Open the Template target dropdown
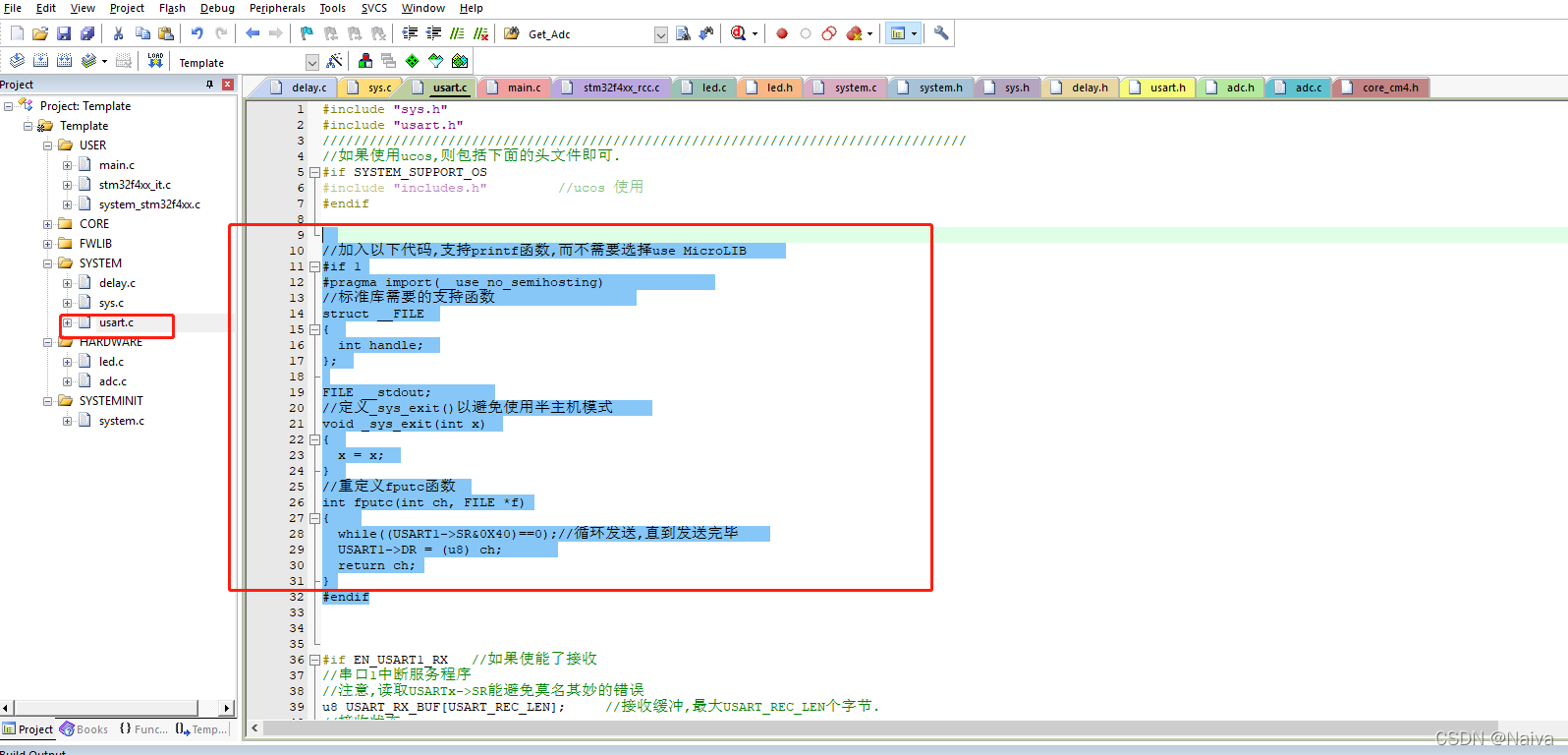The height and width of the screenshot is (755, 1568). pos(312,62)
